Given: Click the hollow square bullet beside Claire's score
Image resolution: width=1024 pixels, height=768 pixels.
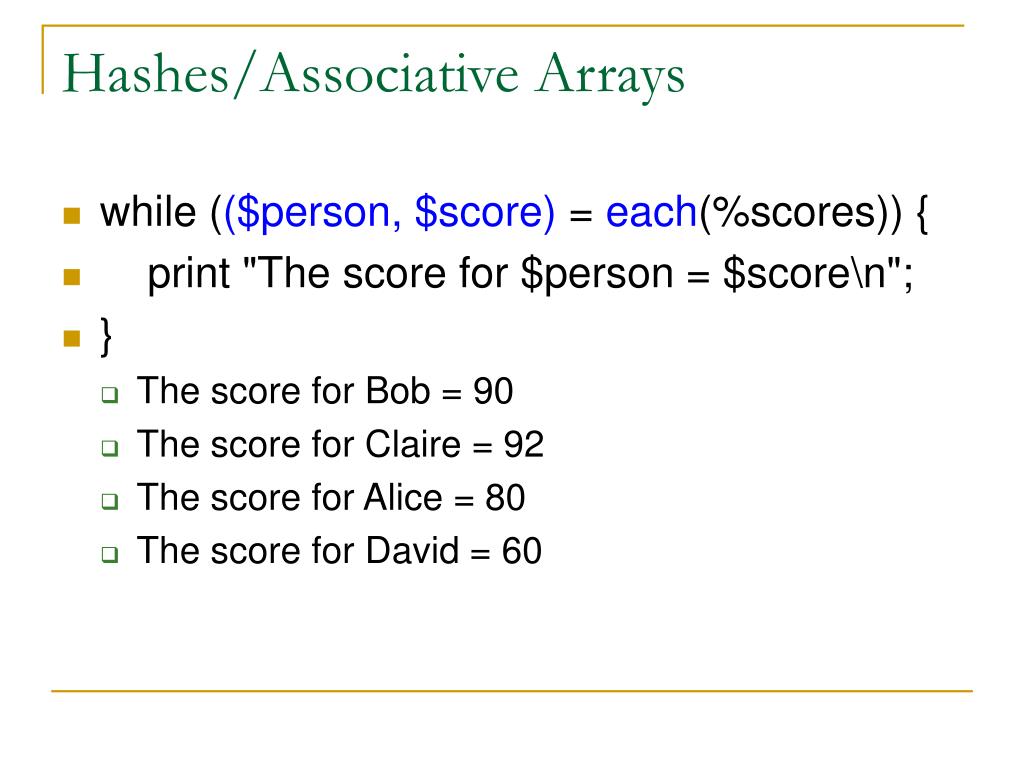Looking at the screenshot, I should click(110, 448).
